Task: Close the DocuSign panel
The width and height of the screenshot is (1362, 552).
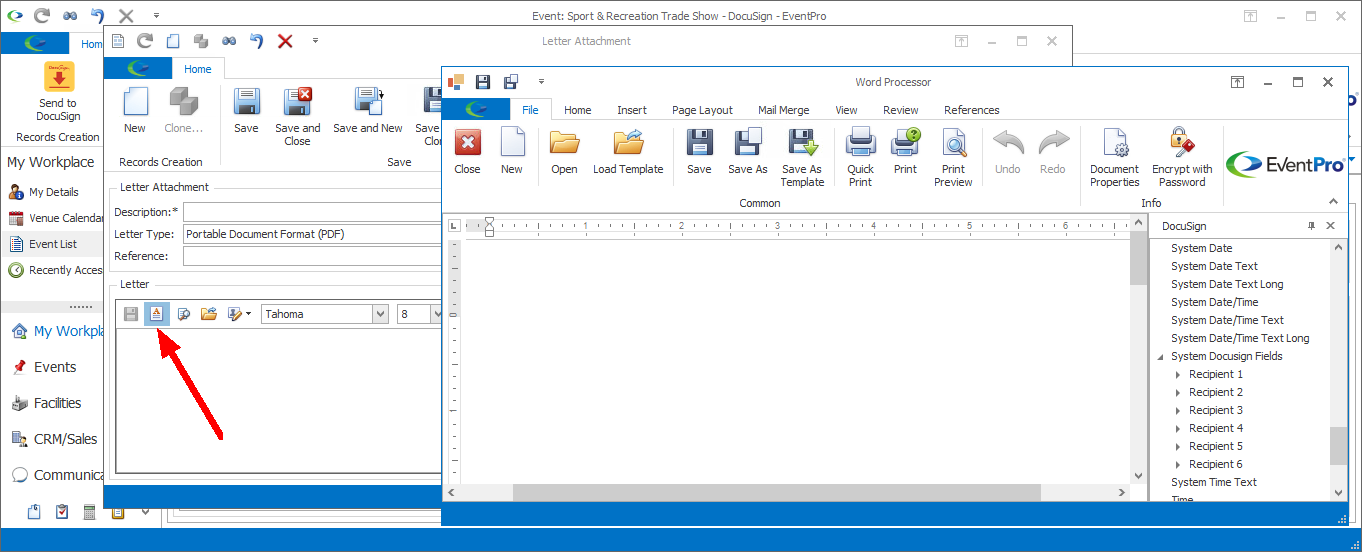Action: point(1331,226)
